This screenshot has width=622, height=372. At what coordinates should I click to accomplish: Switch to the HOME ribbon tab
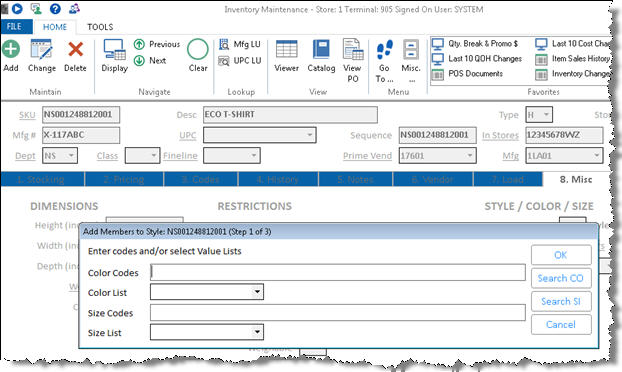(55, 27)
